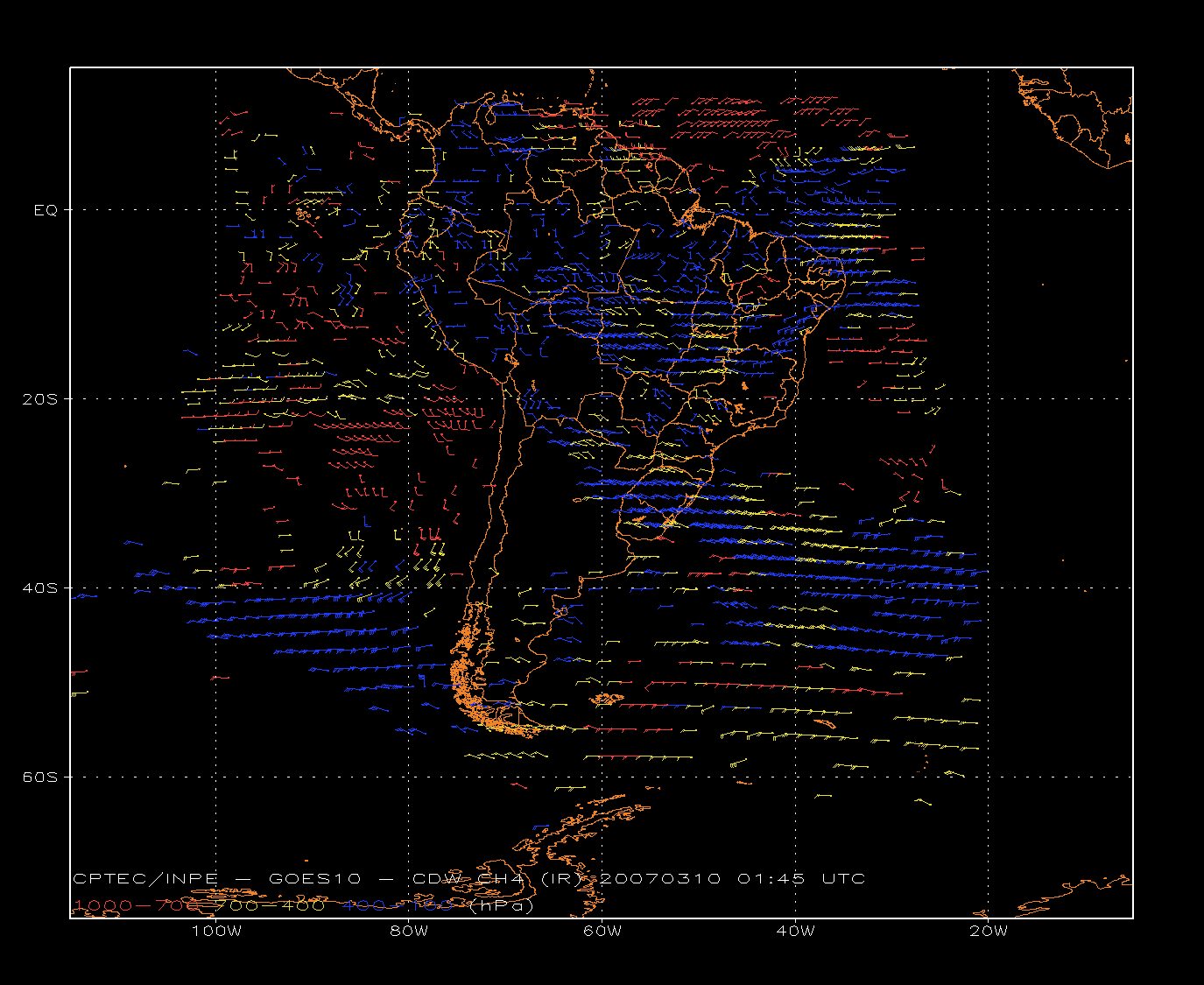Click the 80W longitude axis label
The image size is (1204, 985).
click(409, 931)
